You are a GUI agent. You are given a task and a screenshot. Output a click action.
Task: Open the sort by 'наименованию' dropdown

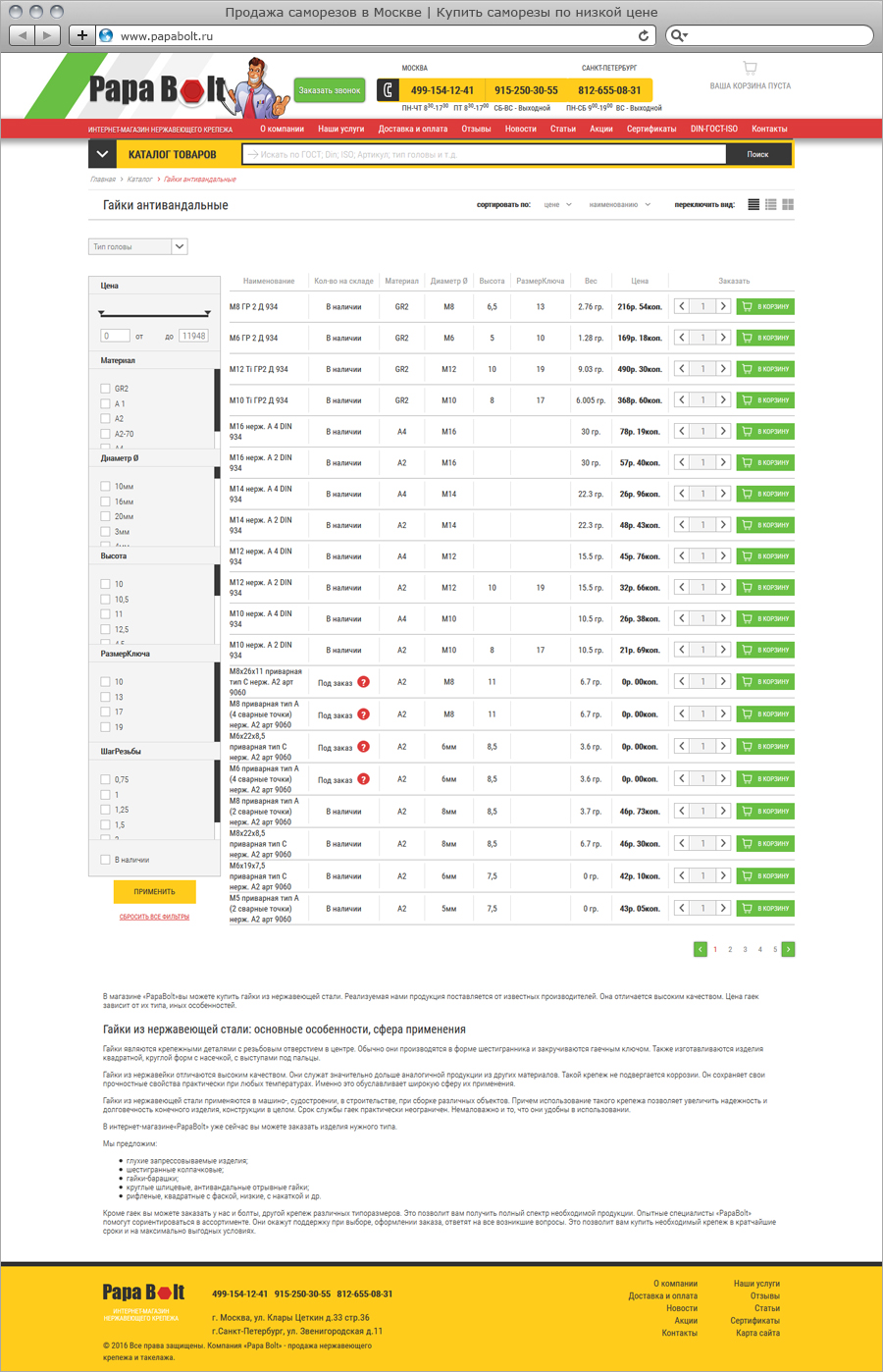(619, 205)
